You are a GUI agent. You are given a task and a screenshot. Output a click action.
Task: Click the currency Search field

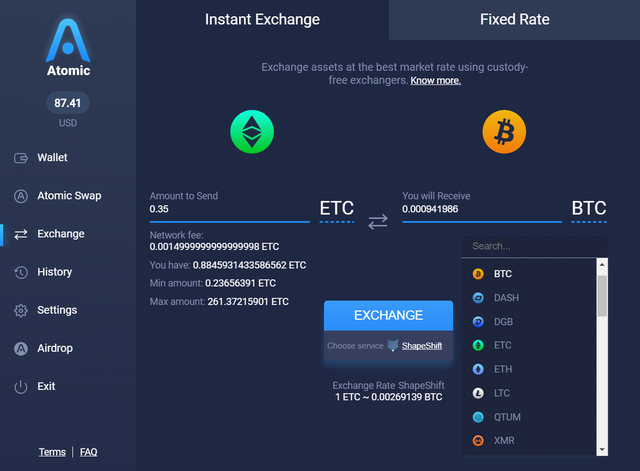point(534,247)
